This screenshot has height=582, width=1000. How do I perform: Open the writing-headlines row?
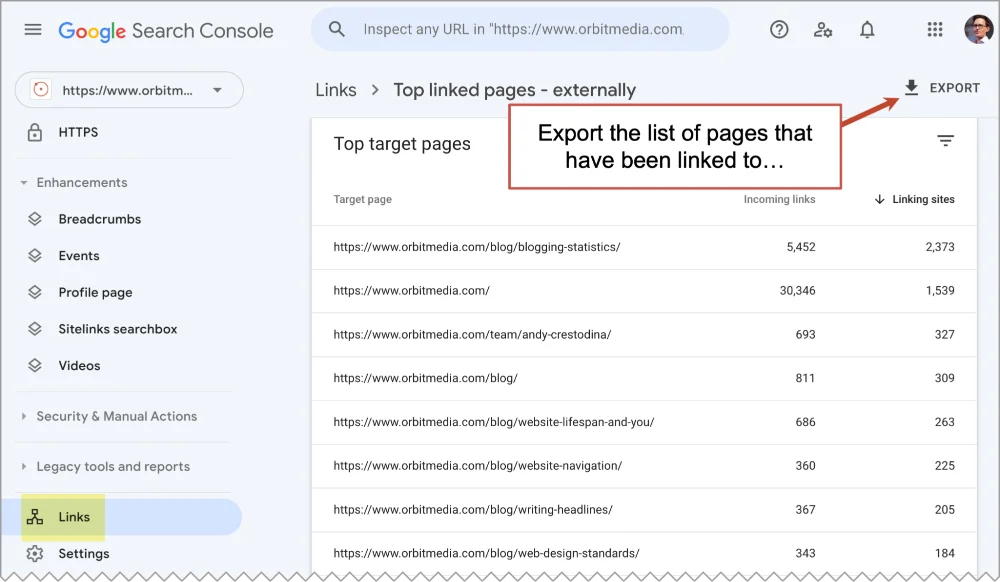[x=644, y=510]
